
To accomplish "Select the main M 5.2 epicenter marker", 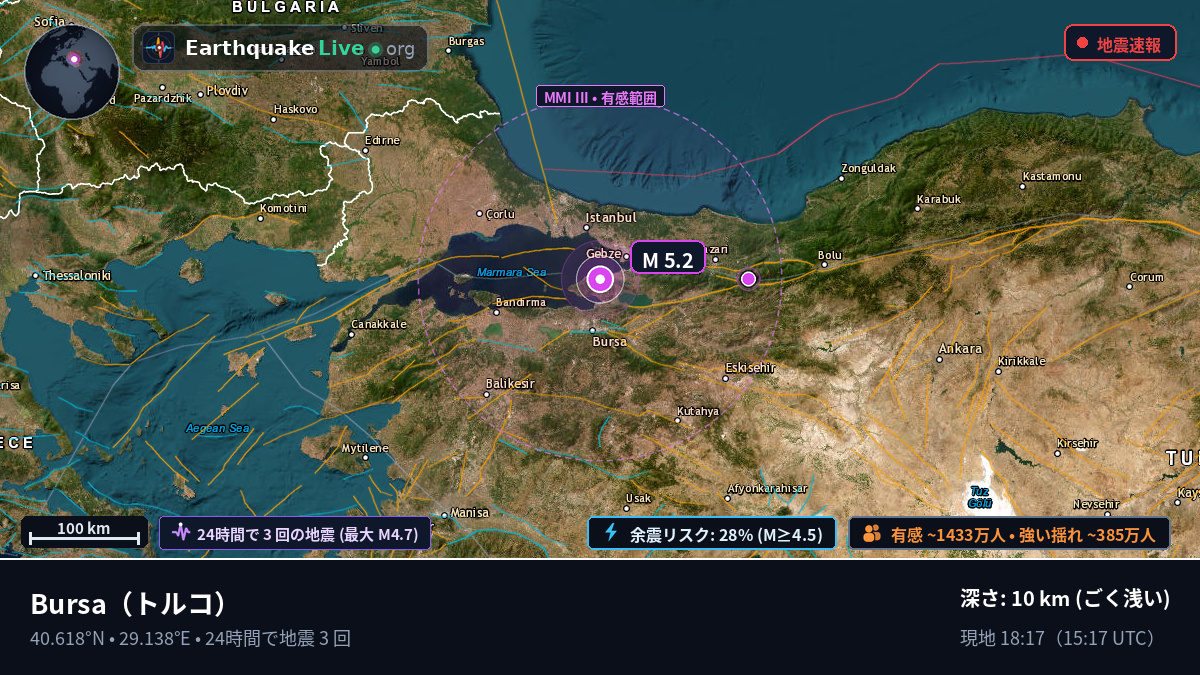I will coord(600,280).
